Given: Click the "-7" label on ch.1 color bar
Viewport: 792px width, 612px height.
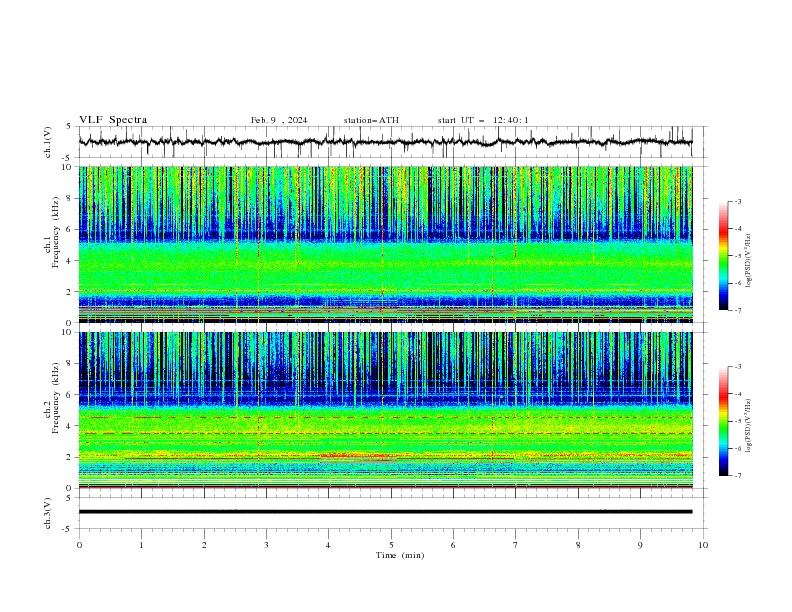Looking at the screenshot, I should 737,310.
